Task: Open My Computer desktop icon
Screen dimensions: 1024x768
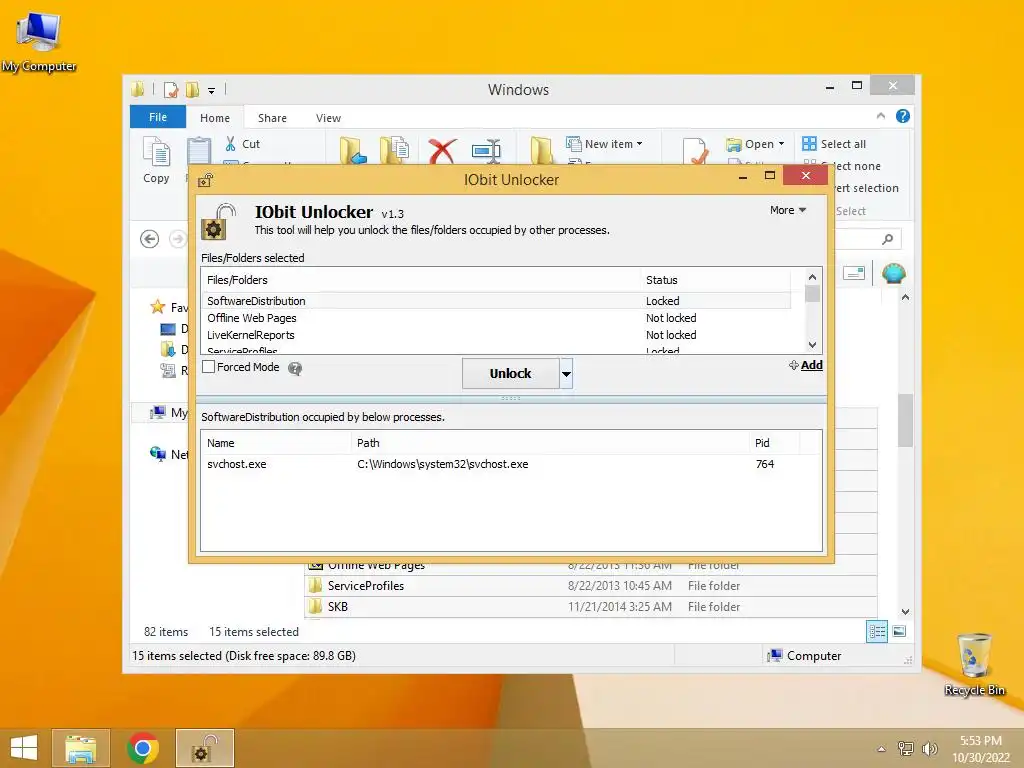Action: click(39, 40)
